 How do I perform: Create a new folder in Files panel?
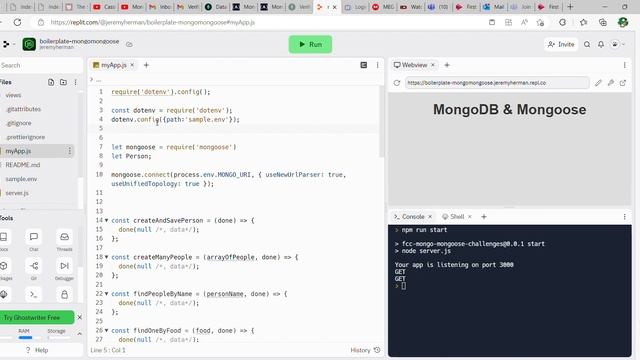coord(63,82)
